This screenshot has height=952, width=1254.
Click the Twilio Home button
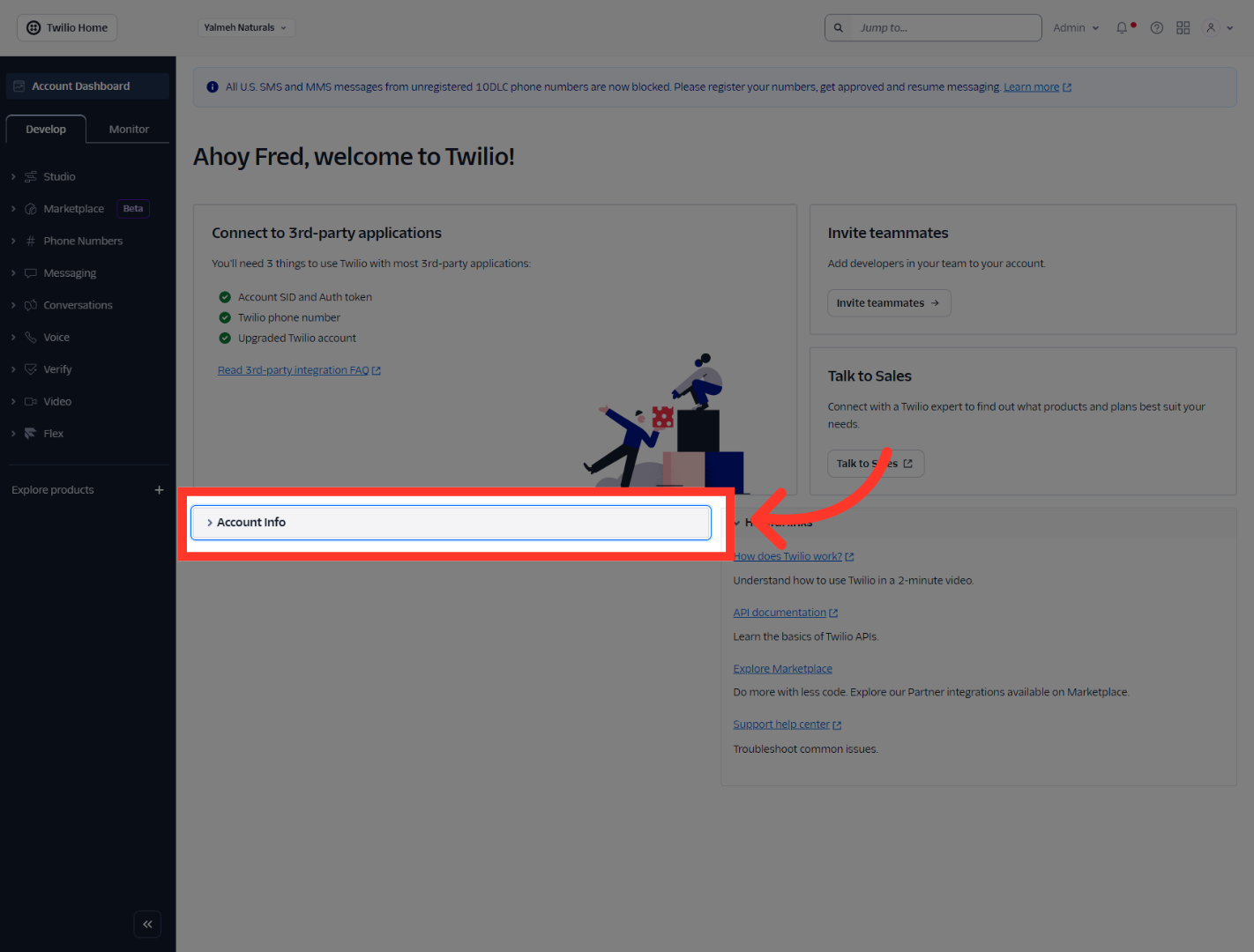[67, 28]
